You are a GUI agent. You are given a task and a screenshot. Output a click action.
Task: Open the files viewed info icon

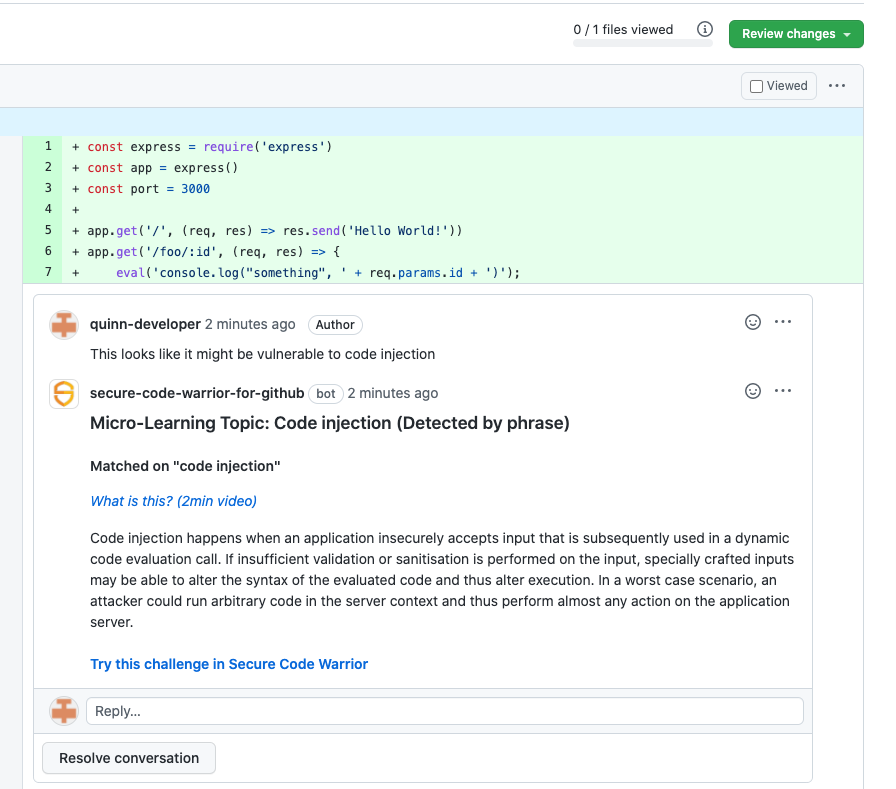(705, 29)
